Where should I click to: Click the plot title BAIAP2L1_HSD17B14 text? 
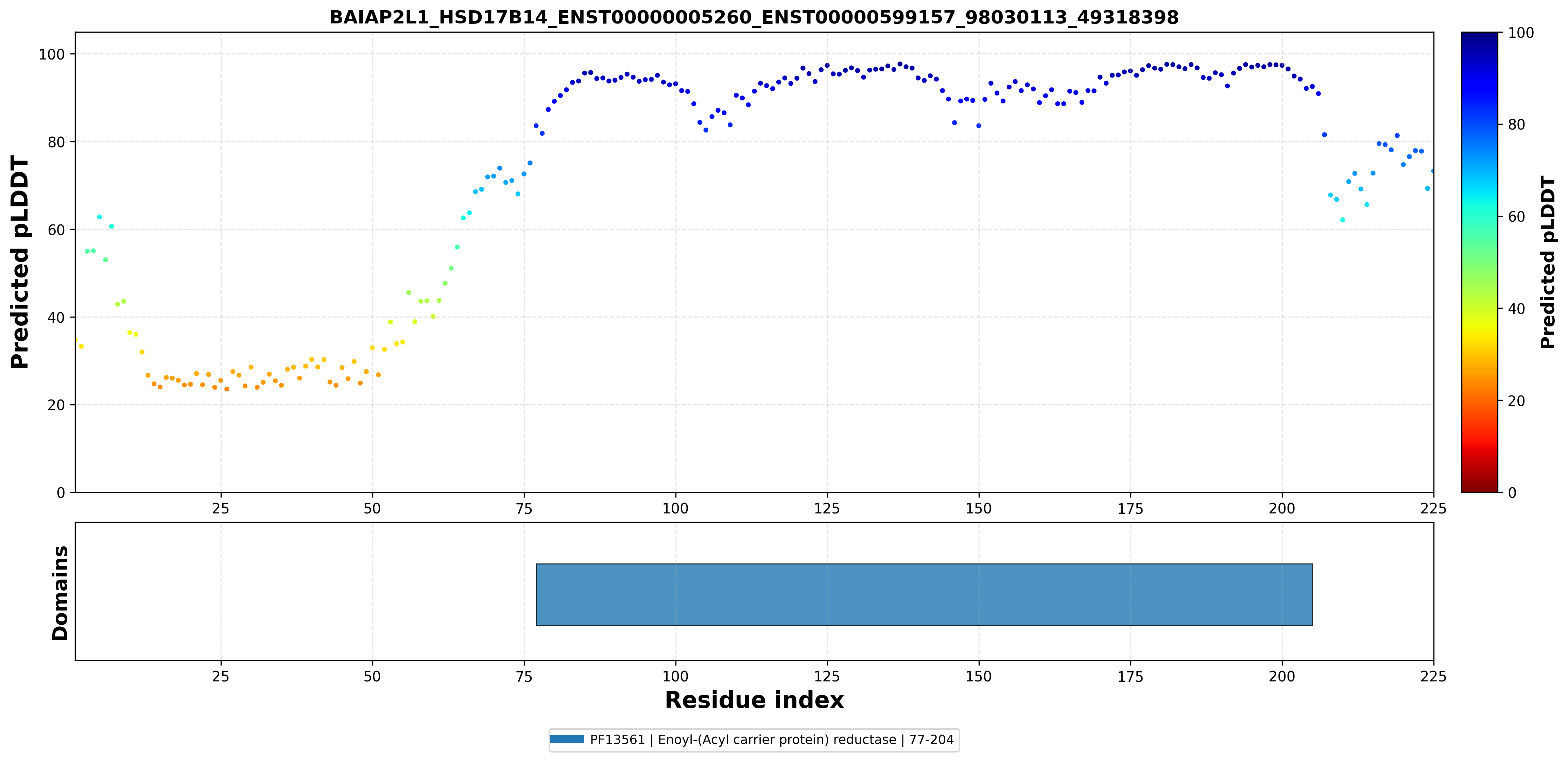pos(754,17)
